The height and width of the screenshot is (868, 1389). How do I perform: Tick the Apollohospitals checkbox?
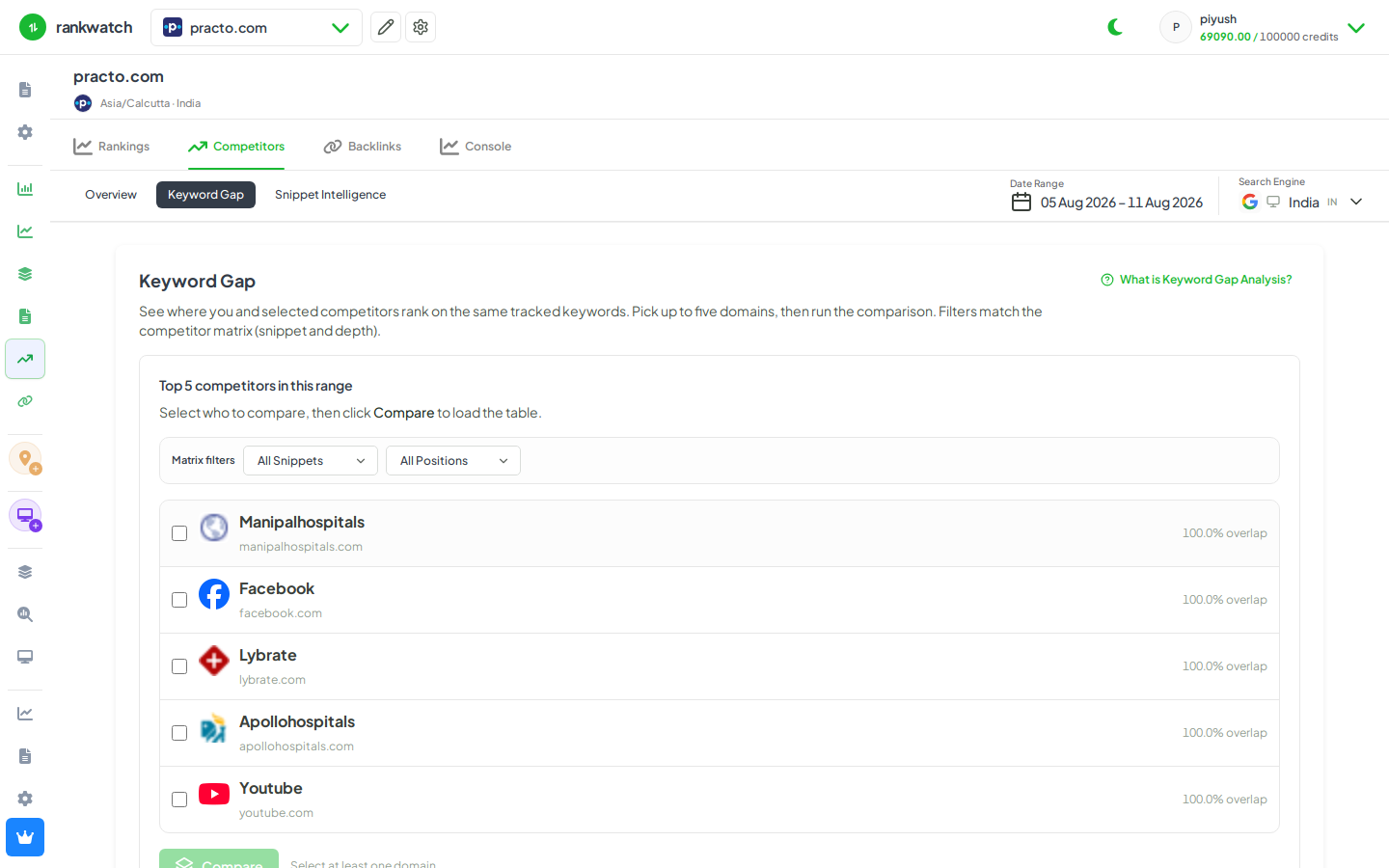pos(179,733)
